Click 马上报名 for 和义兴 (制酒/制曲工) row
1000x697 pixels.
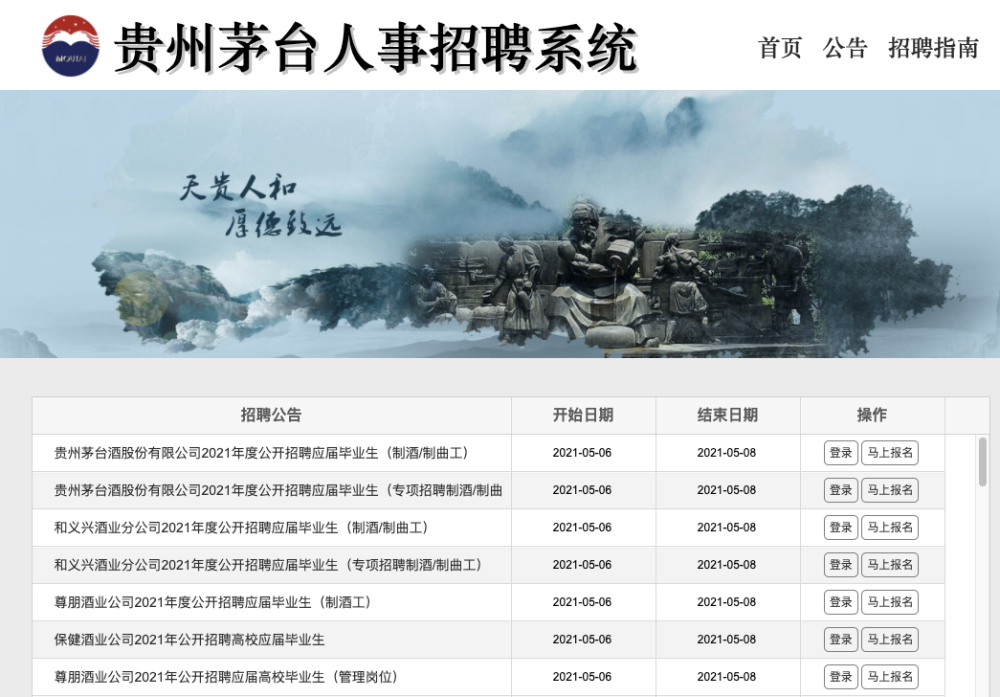[x=890, y=527]
